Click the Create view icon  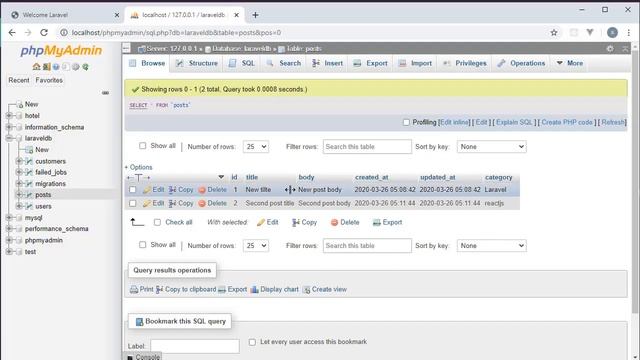click(306, 289)
